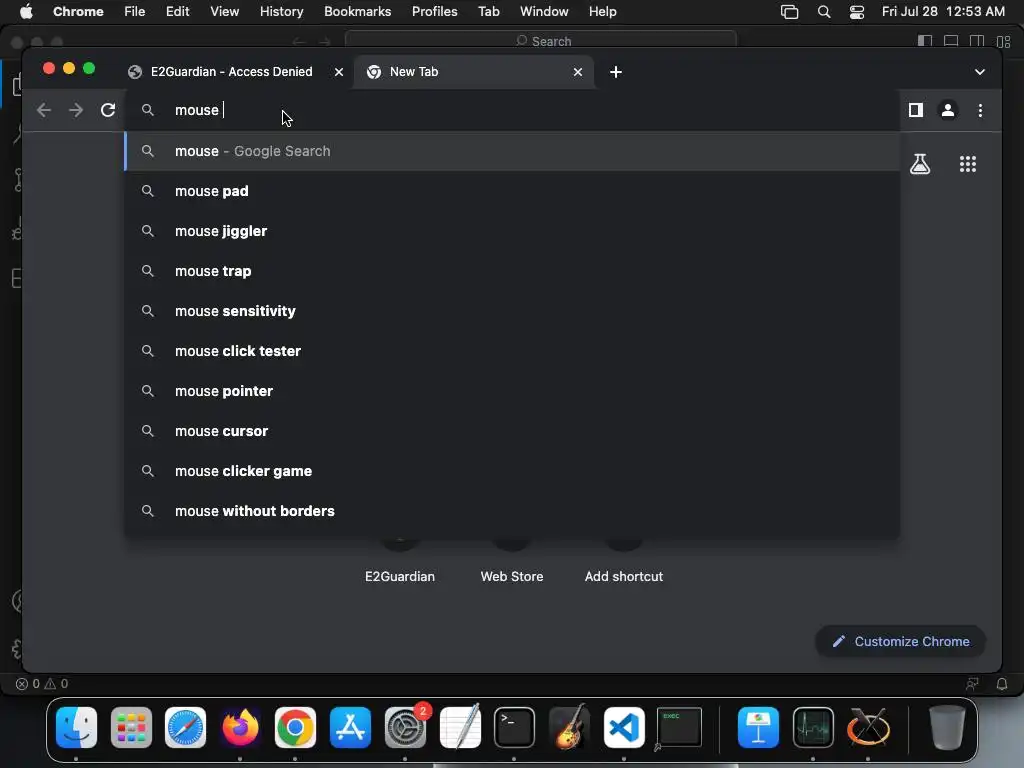The image size is (1024, 768).
Task: Open the Edit menu
Action: (178, 12)
